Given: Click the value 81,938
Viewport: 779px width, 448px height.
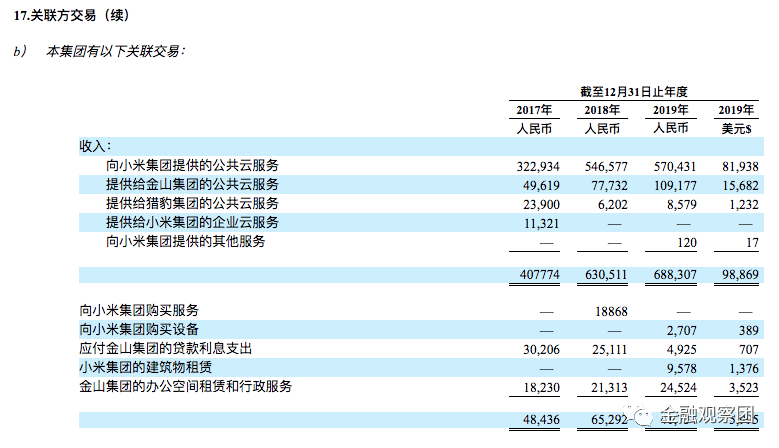Looking at the screenshot, I should 740,166.
